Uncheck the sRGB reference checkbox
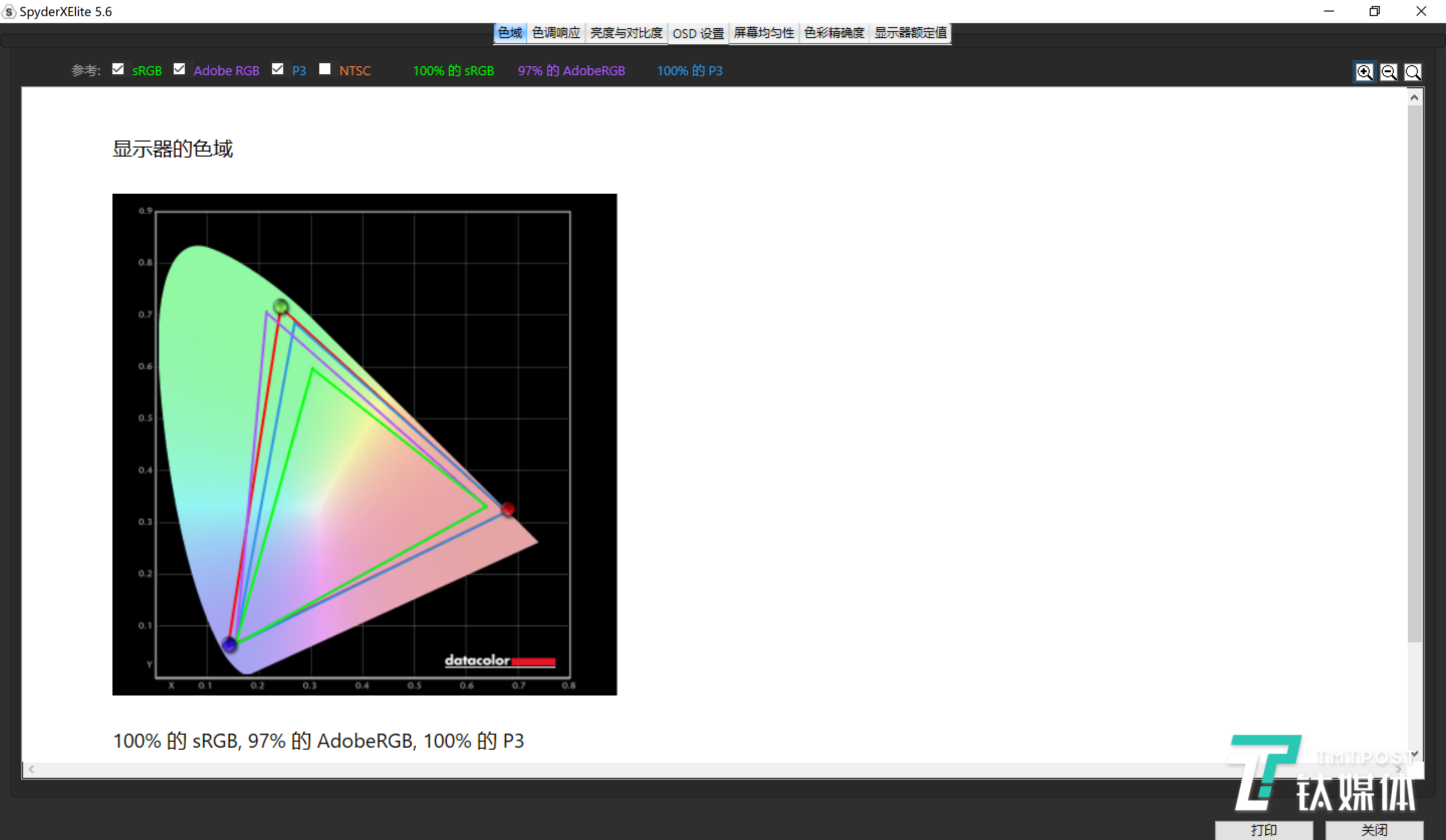1446x840 pixels. click(118, 69)
